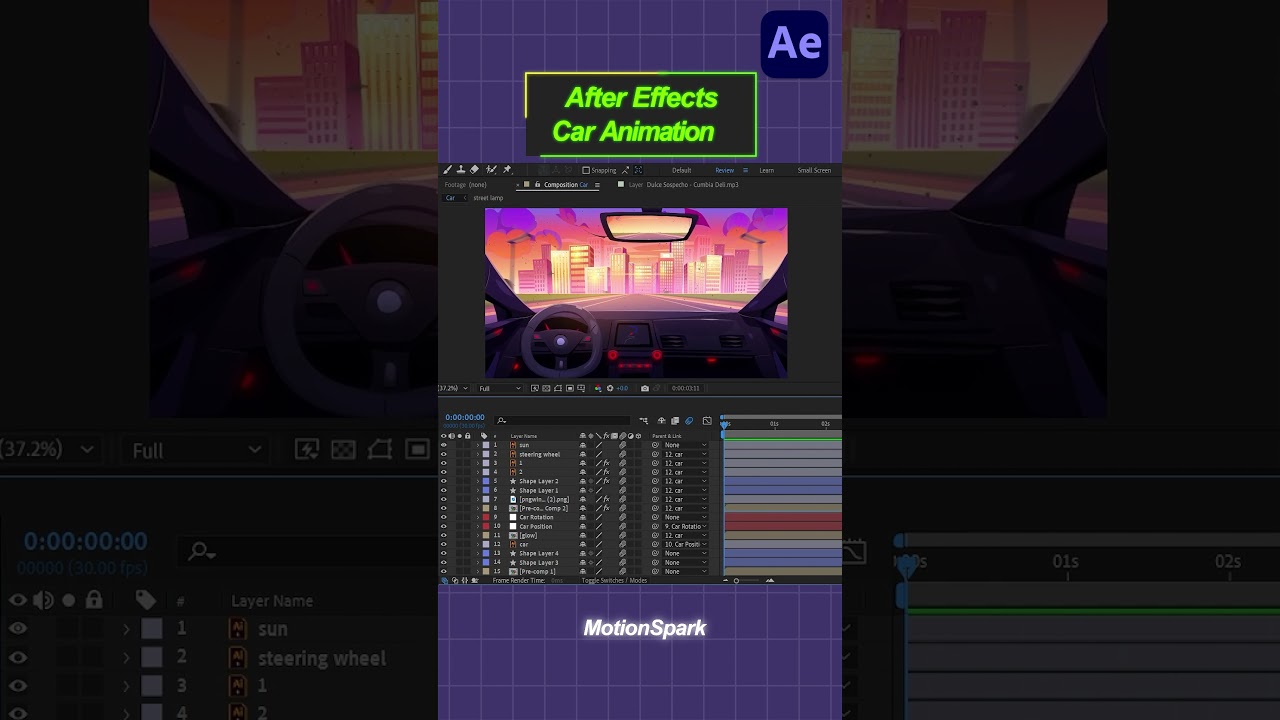Open parent dropdown of car layer
The height and width of the screenshot is (720, 1280).
[x=685, y=544]
